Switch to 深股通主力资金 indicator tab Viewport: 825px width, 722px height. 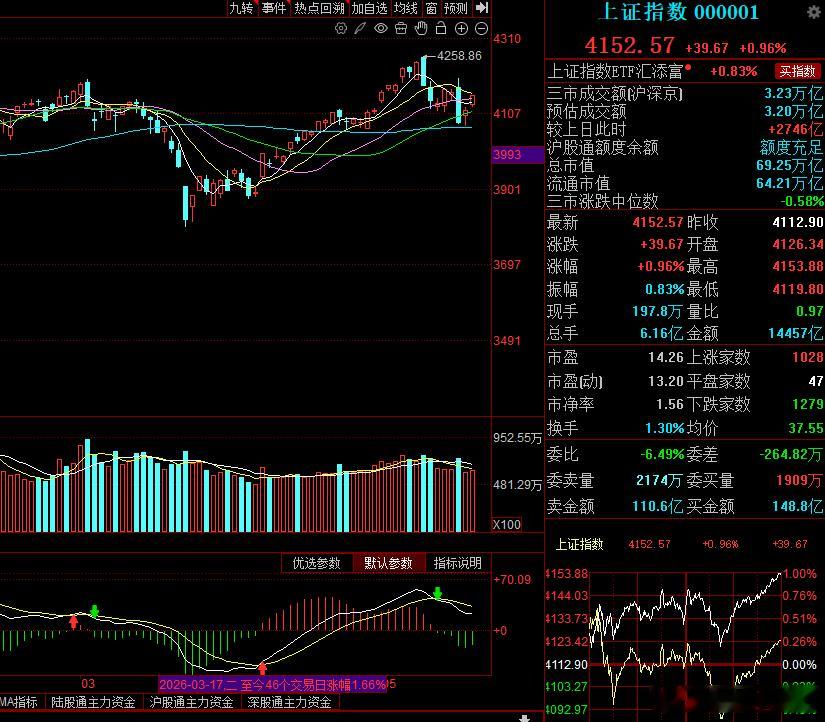coord(289,702)
